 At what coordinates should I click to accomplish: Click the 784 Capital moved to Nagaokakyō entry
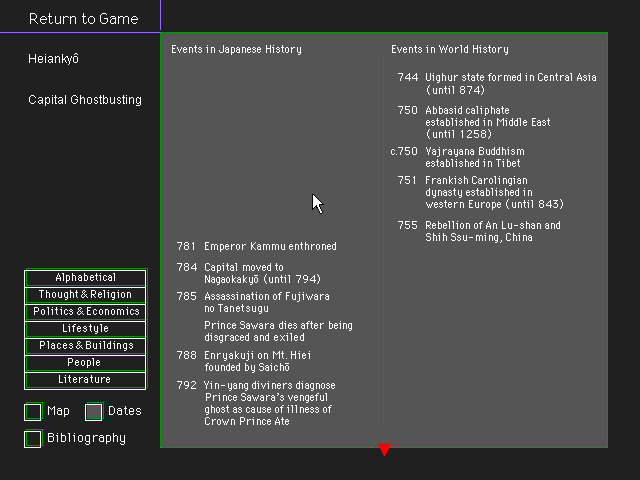(249, 273)
